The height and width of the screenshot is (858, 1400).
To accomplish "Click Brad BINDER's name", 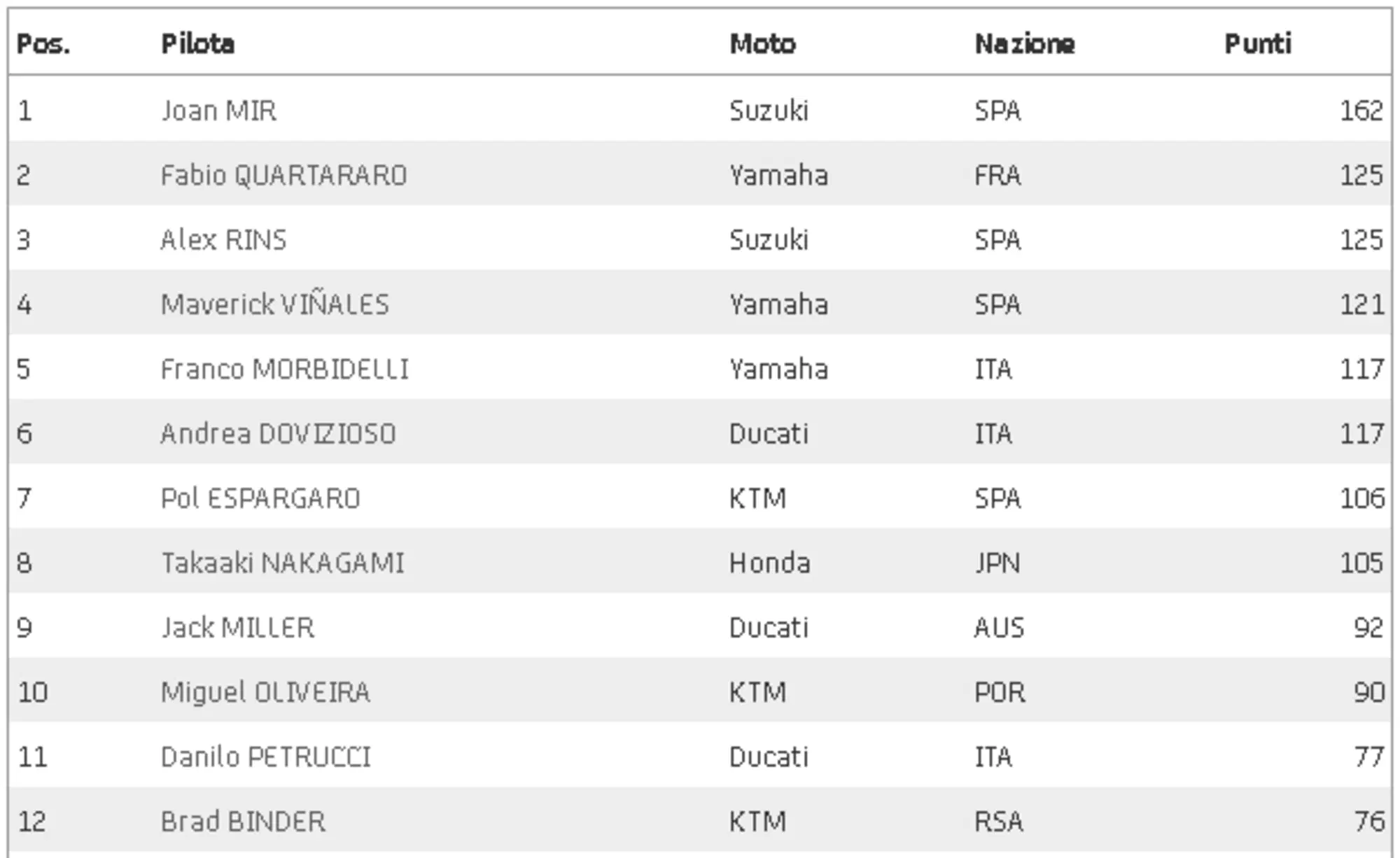I will pyautogui.click(x=243, y=822).
